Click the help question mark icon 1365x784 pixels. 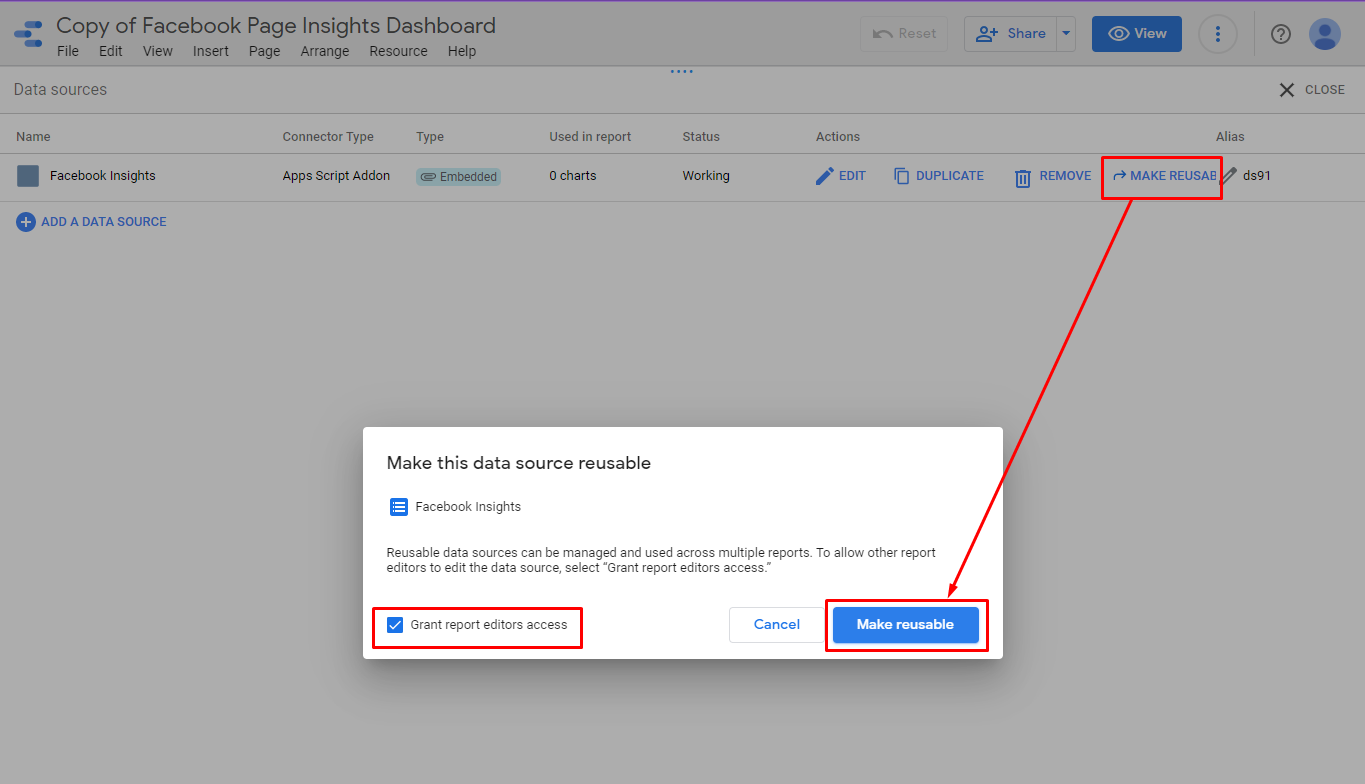[x=1280, y=34]
